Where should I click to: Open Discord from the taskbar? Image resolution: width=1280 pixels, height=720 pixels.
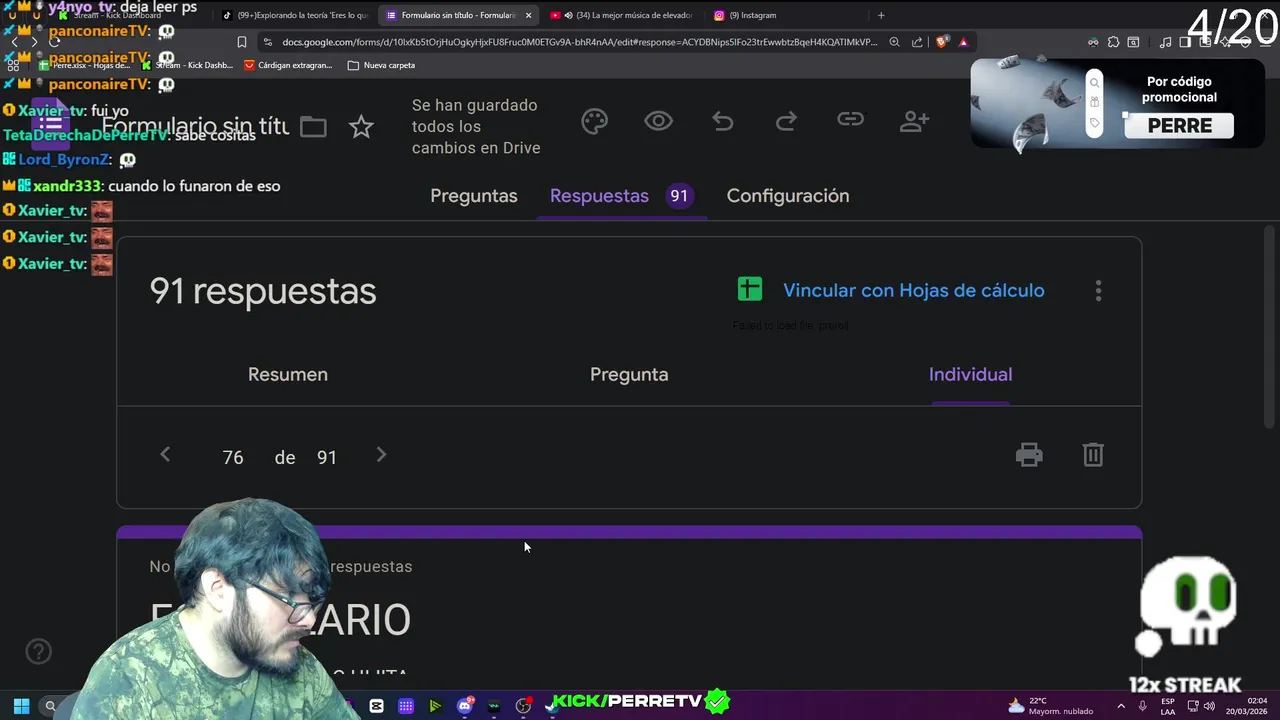(464, 706)
